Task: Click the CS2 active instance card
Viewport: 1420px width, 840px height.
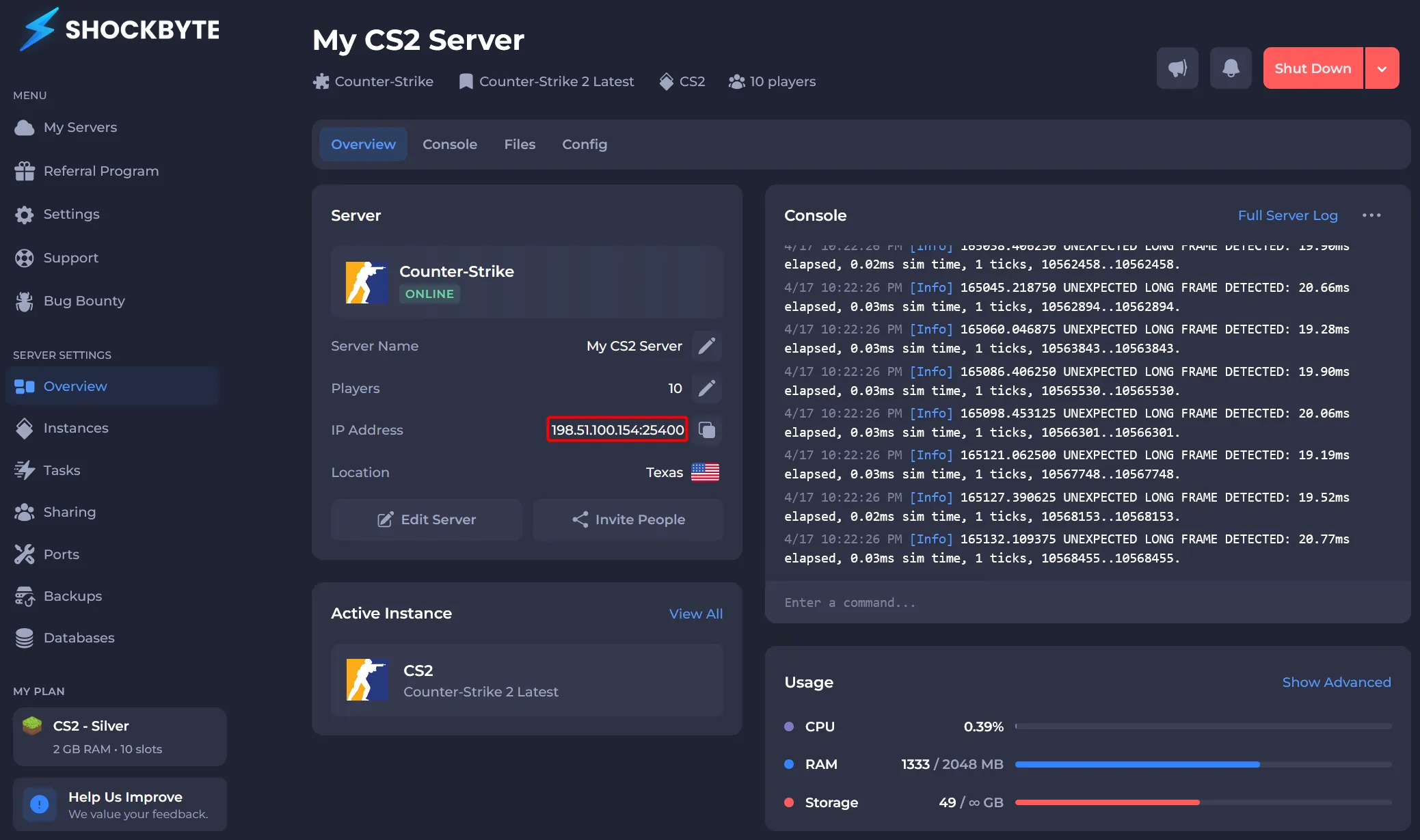Action: (x=527, y=680)
